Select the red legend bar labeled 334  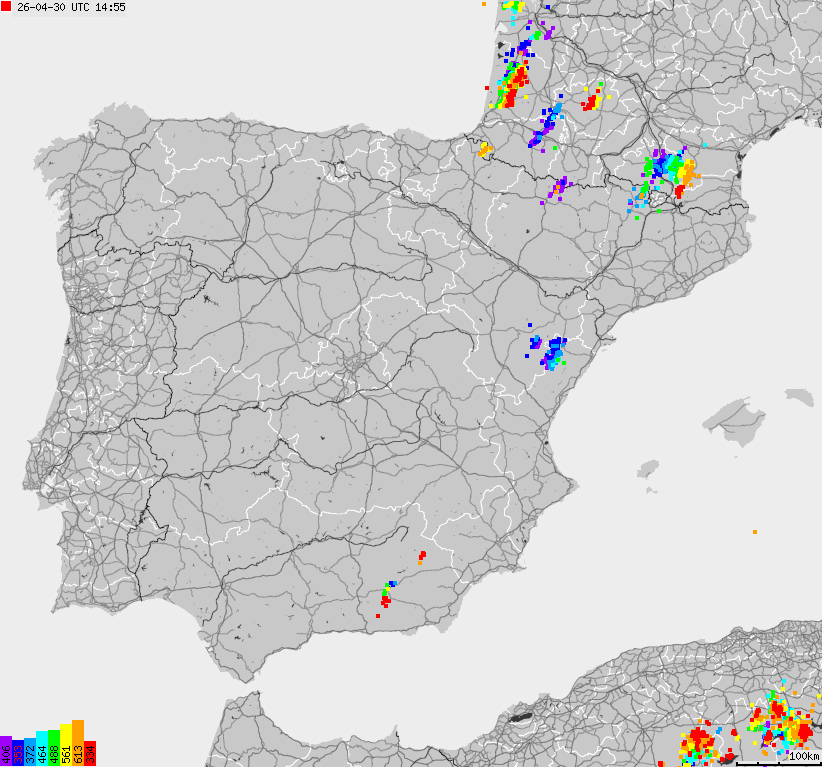click(90, 752)
